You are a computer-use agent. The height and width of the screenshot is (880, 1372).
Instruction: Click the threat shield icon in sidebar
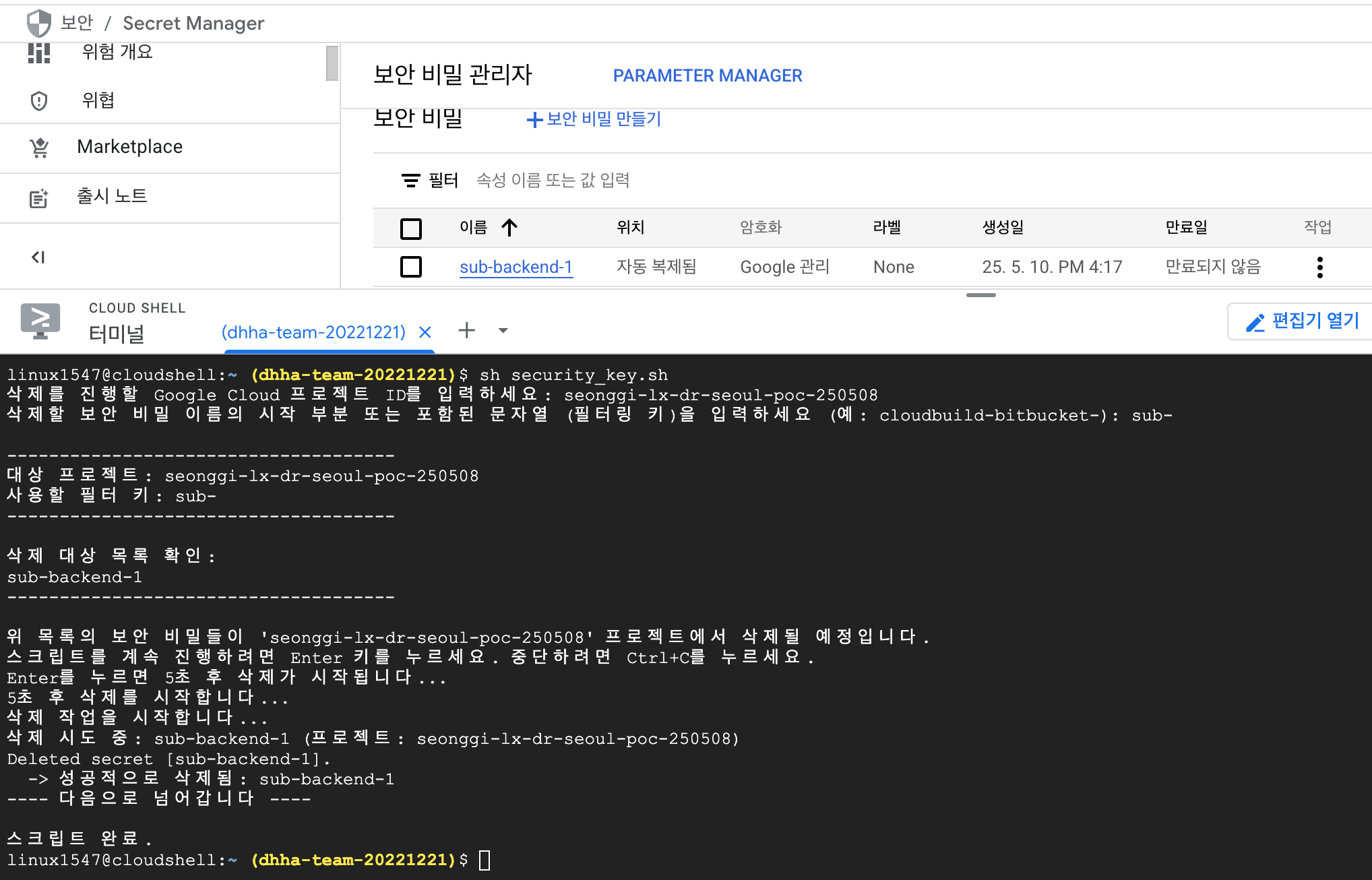pyautogui.click(x=39, y=101)
